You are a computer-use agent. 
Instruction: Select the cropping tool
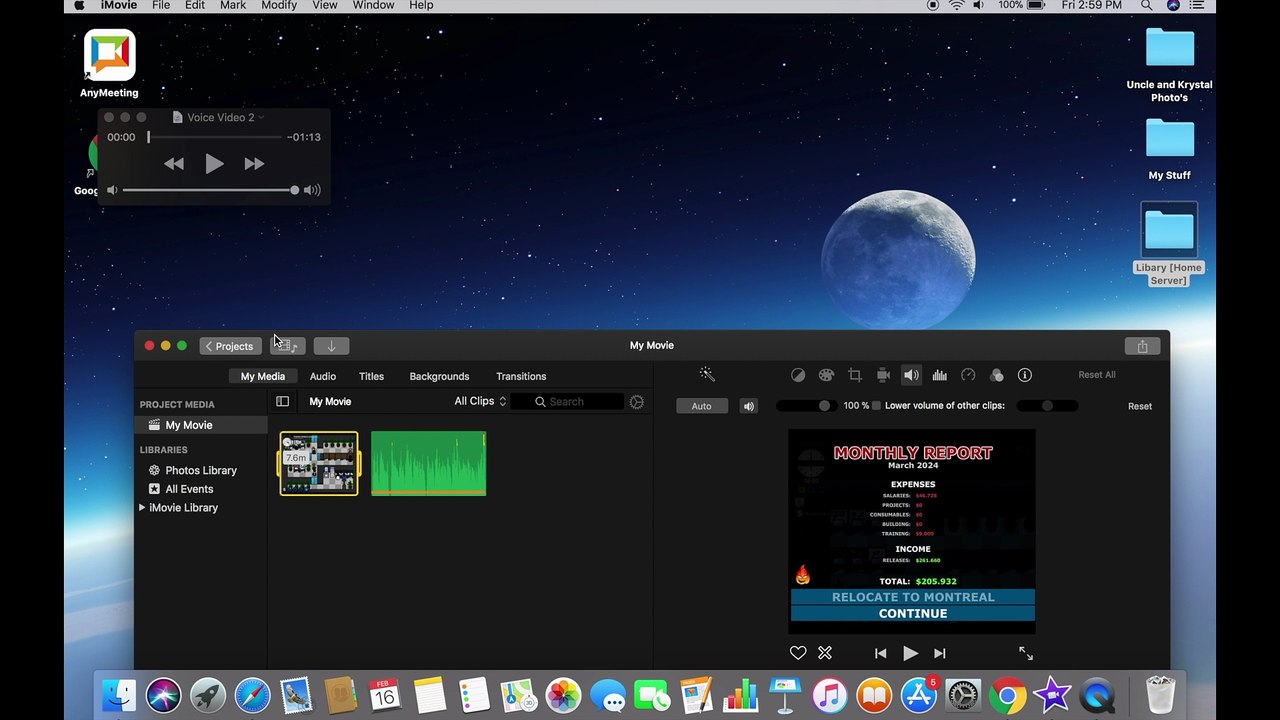tap(855, 375)
